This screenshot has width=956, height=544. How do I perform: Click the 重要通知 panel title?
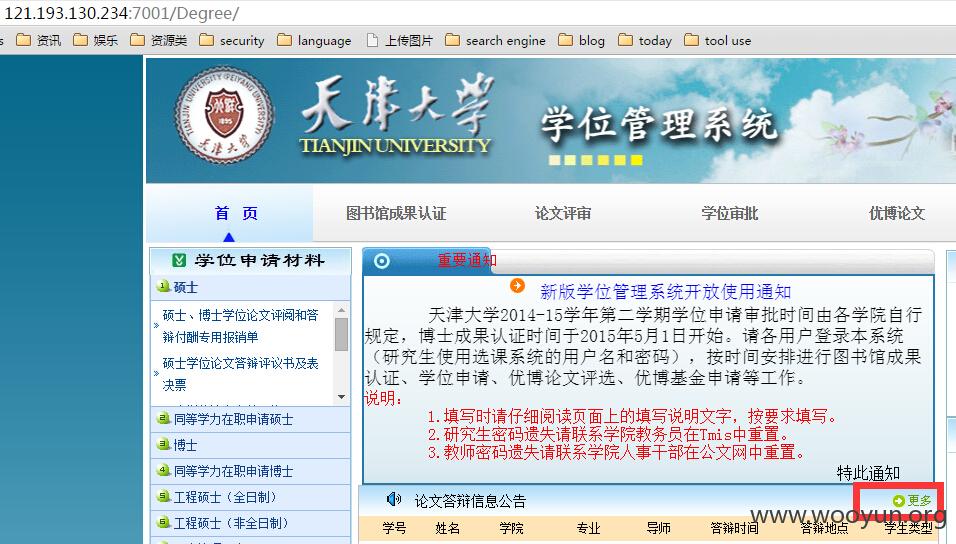(467, 260)
